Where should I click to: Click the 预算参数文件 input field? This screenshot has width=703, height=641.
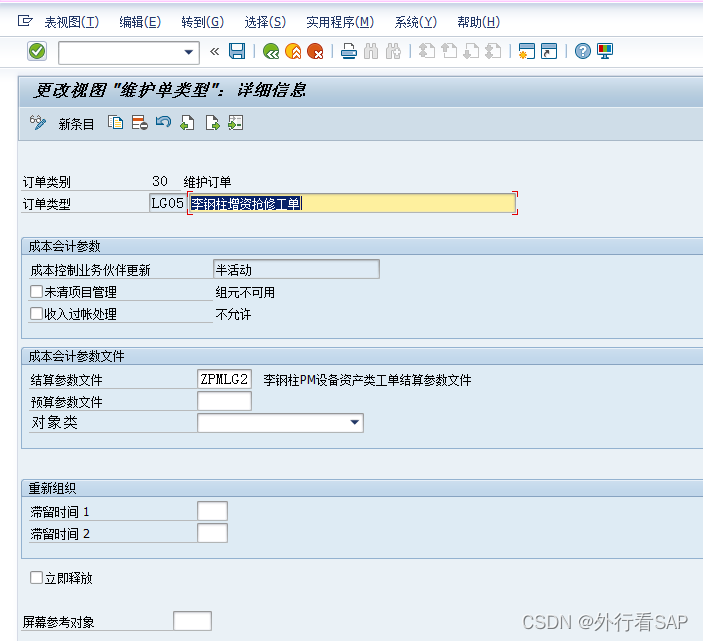(x=224, y=401)
